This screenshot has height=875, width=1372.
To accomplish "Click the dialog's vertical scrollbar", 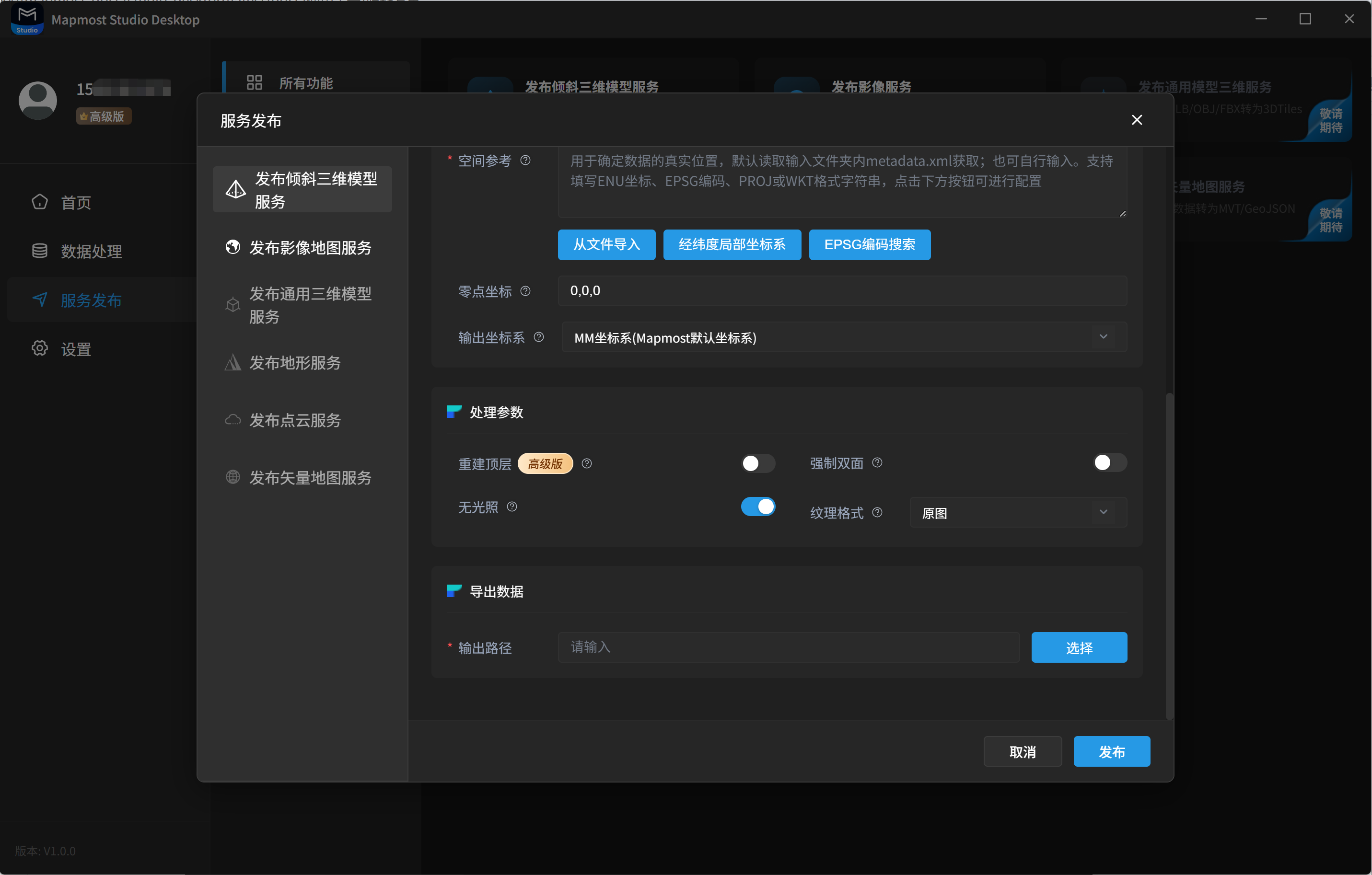I will pos(1169,555).
